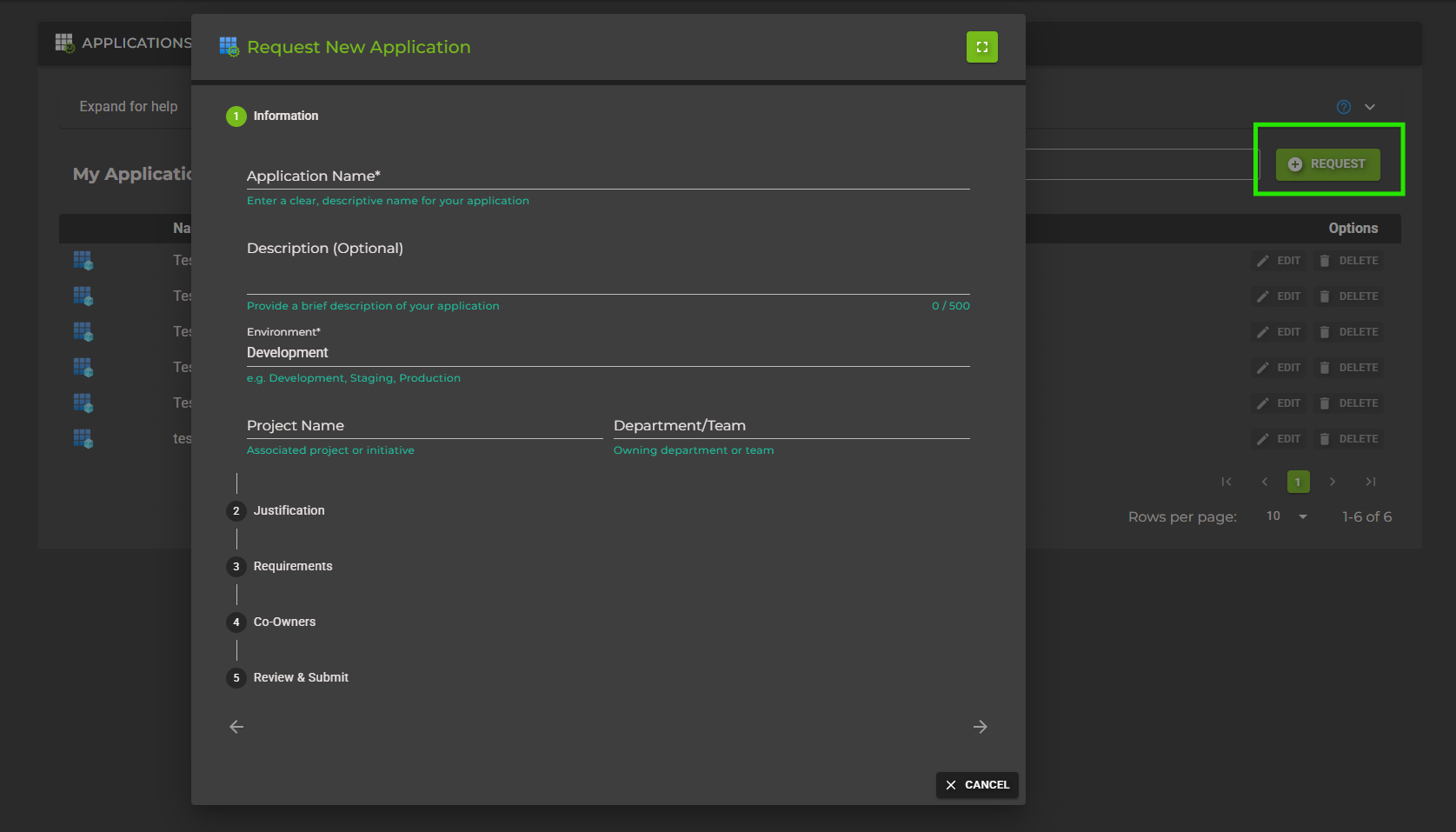
Task: Click the next page pagination arrow
Action: click(x=1333, y=481)
